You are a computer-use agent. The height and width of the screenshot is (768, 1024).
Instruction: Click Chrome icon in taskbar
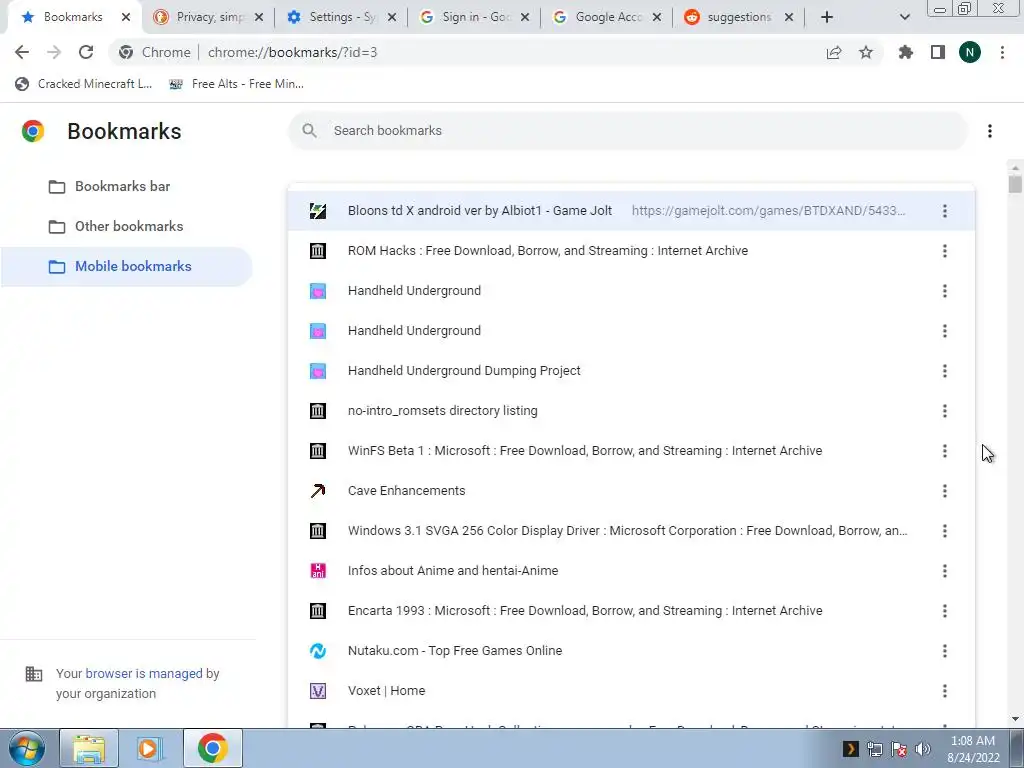point(212,748)
